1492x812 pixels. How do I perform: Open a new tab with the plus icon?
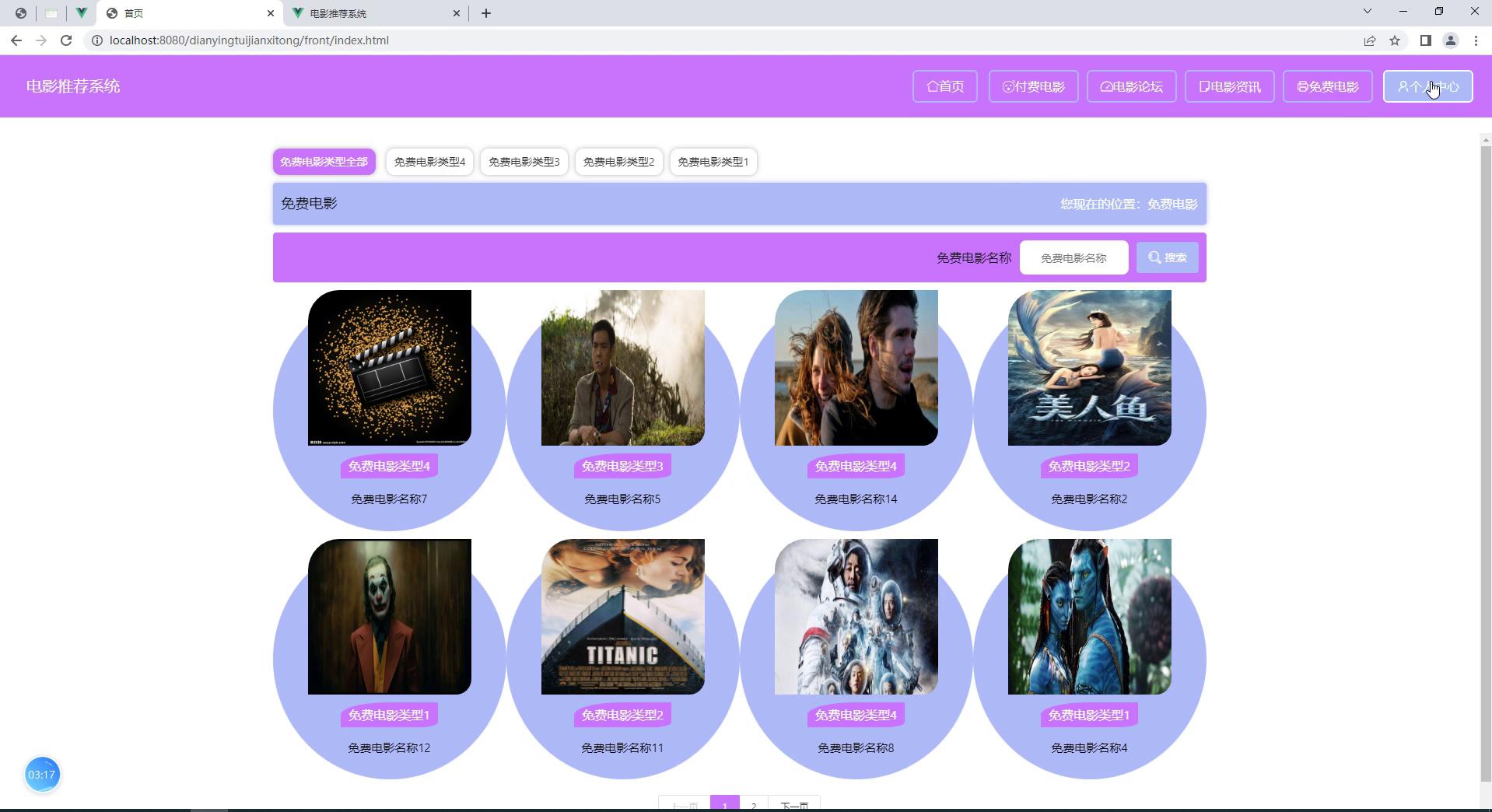(x=486, y=13)
